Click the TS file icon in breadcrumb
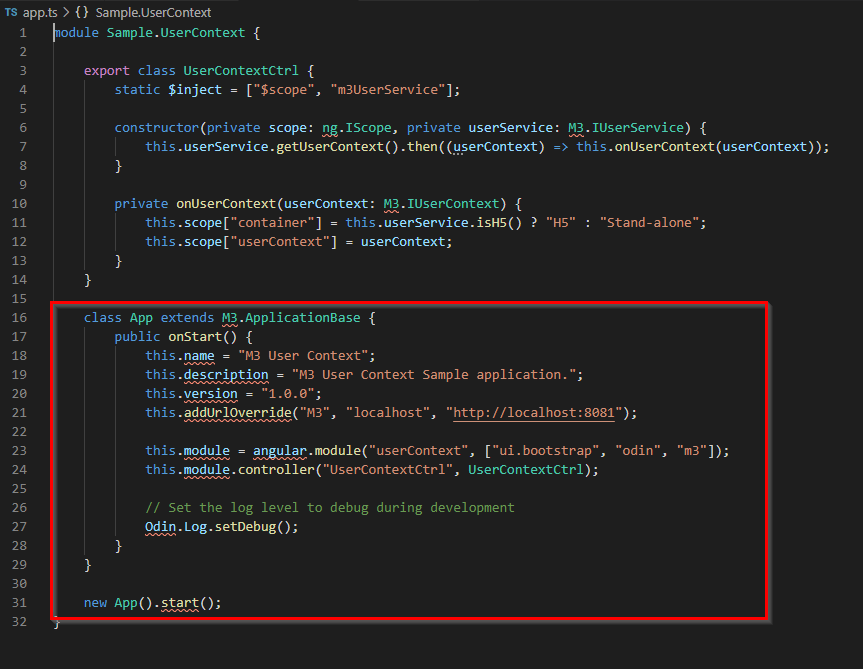Screen dimensions: 863x669 coord(11,12)
